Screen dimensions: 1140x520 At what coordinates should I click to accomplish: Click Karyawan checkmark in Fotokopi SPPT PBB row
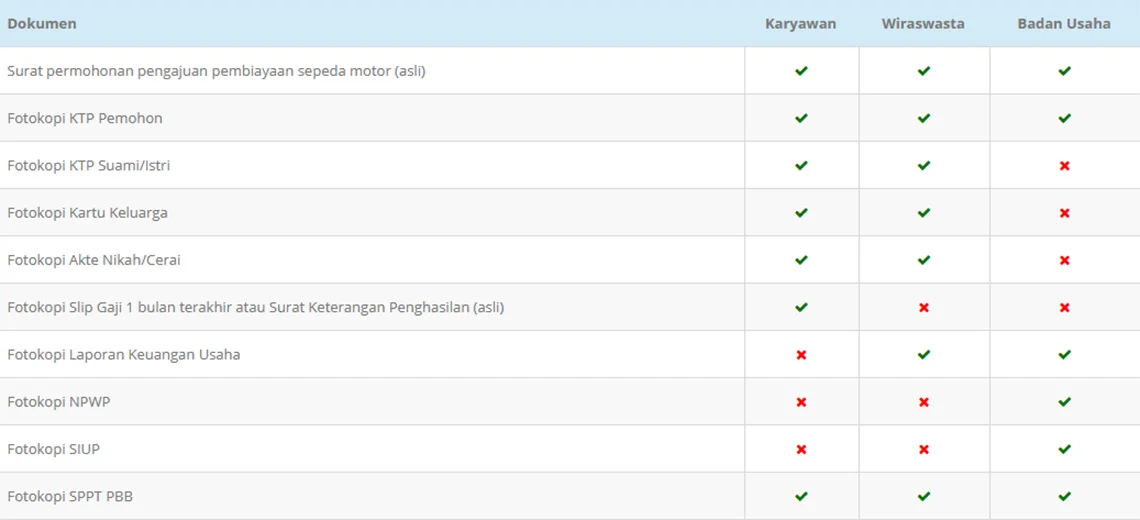801,497
